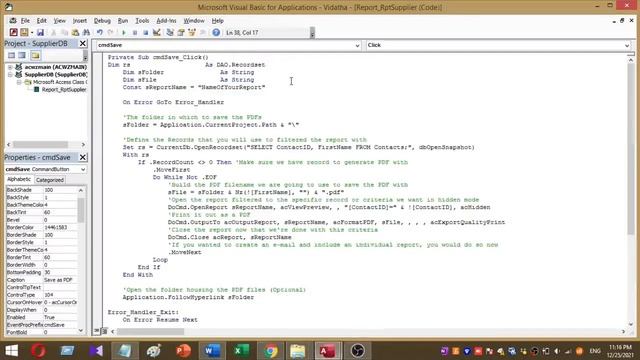Open the Add-Ins menu
The height and width of the screenshot is (360, 640).
(x=167, y=20)
